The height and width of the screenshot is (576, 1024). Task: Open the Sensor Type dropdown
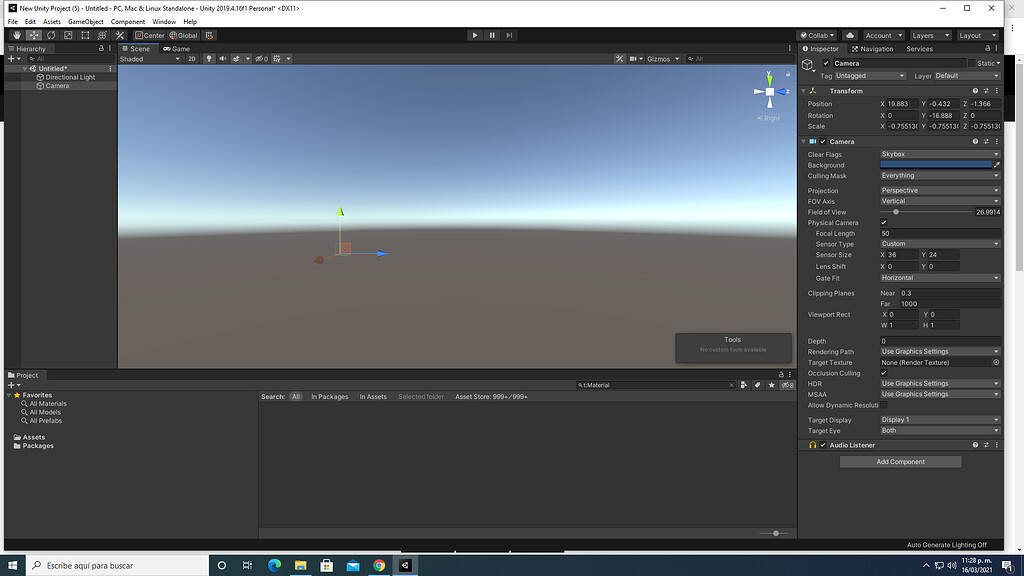click(x=938, y=243)
